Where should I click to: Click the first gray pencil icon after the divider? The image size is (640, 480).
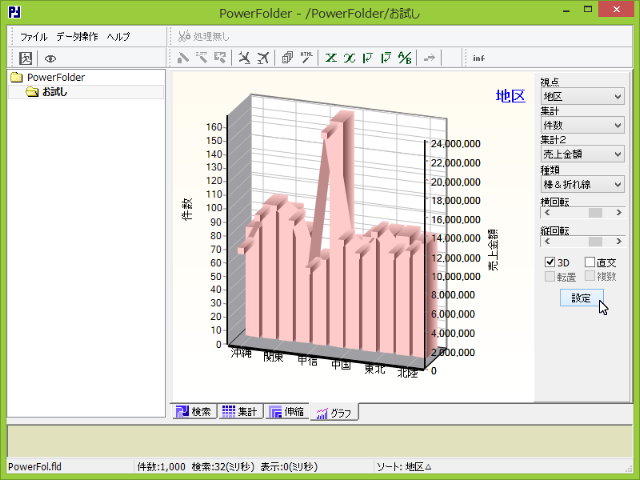pyautogui.click(x=183, y=58)
